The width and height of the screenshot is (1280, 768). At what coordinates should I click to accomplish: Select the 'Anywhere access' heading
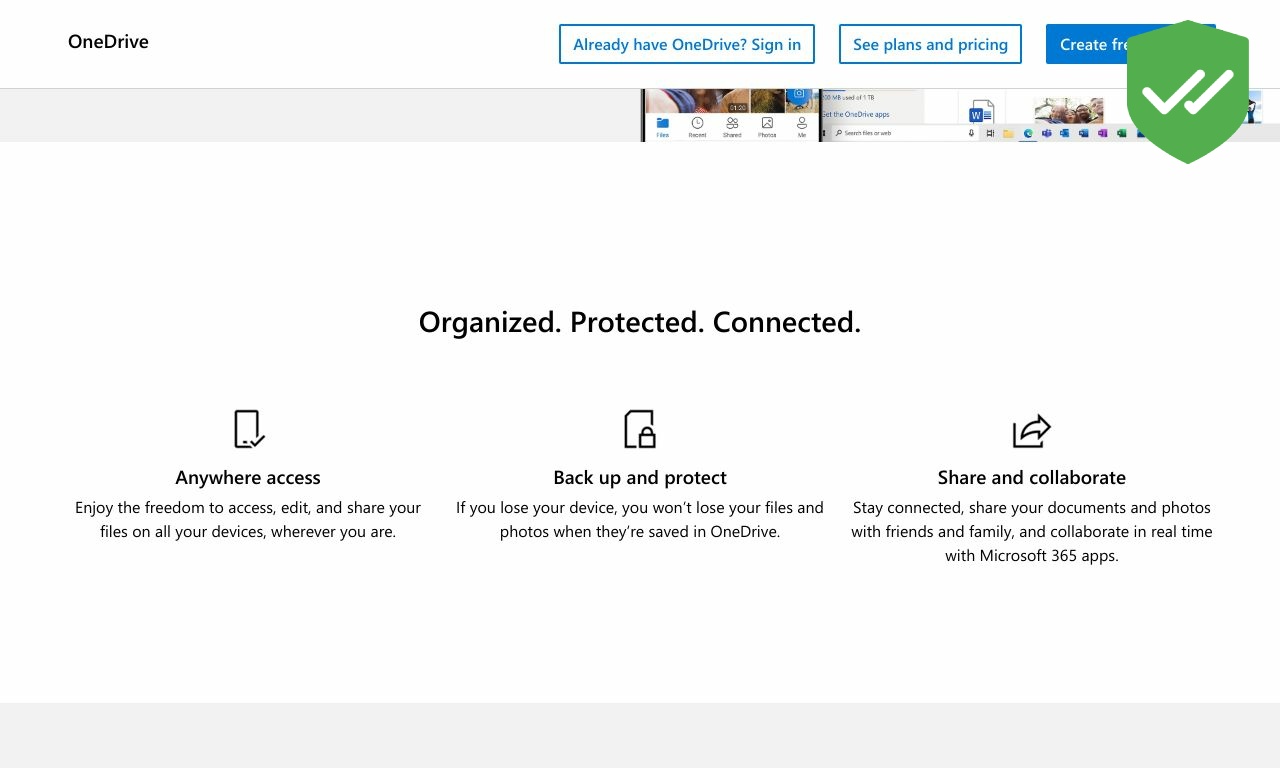click(248, 478)
